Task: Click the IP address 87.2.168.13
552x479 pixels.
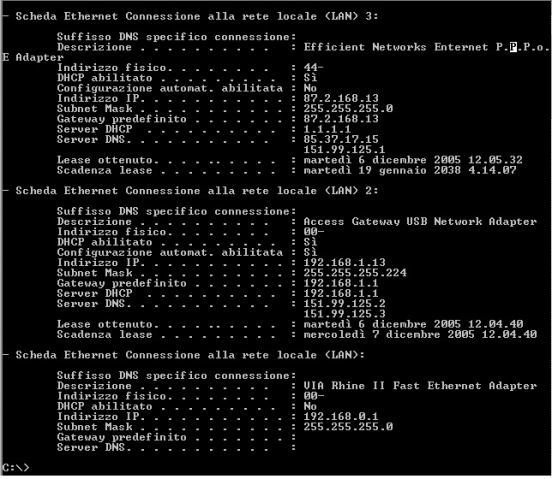Action: pyautogui.click(x=341, y=98)
